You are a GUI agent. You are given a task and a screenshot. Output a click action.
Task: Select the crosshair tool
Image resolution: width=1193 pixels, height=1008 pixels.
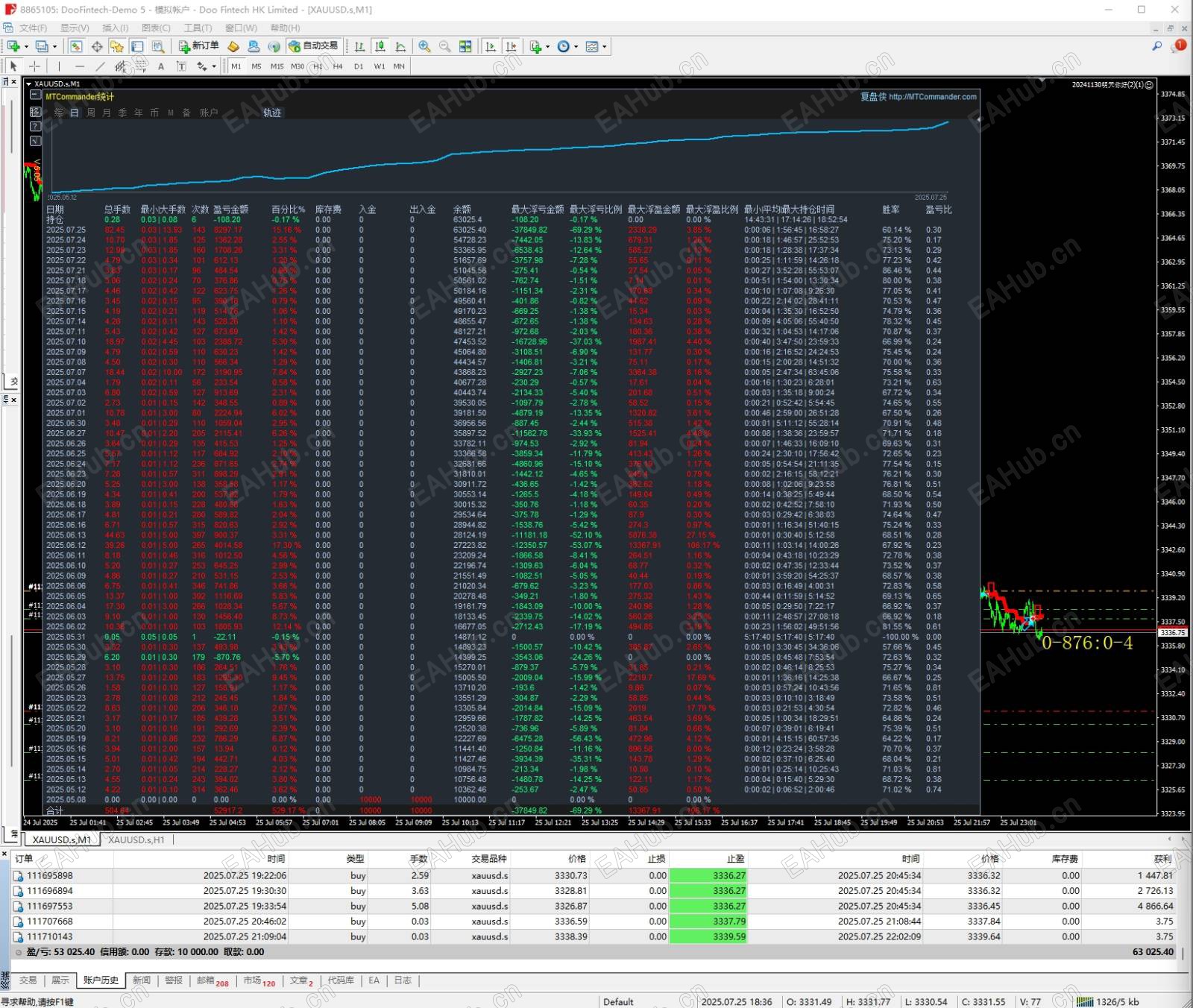pos(34,66)
